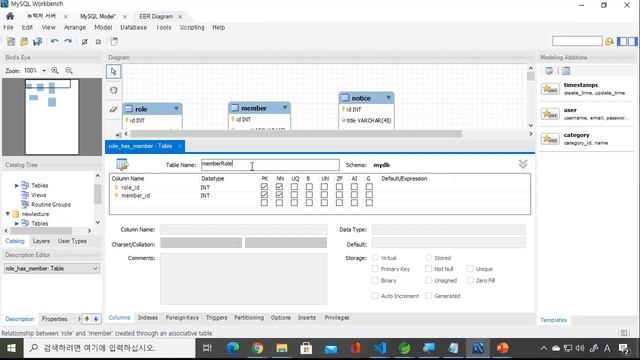Open Google Chrome from the taskbar
Image resolution: width=640 pixels, height=360 pixels.
point(258,348)
